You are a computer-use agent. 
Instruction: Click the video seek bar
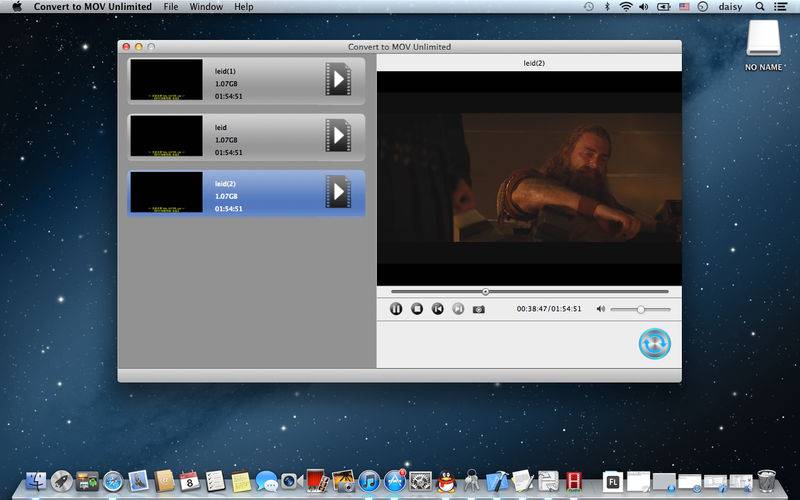[530, 291]
